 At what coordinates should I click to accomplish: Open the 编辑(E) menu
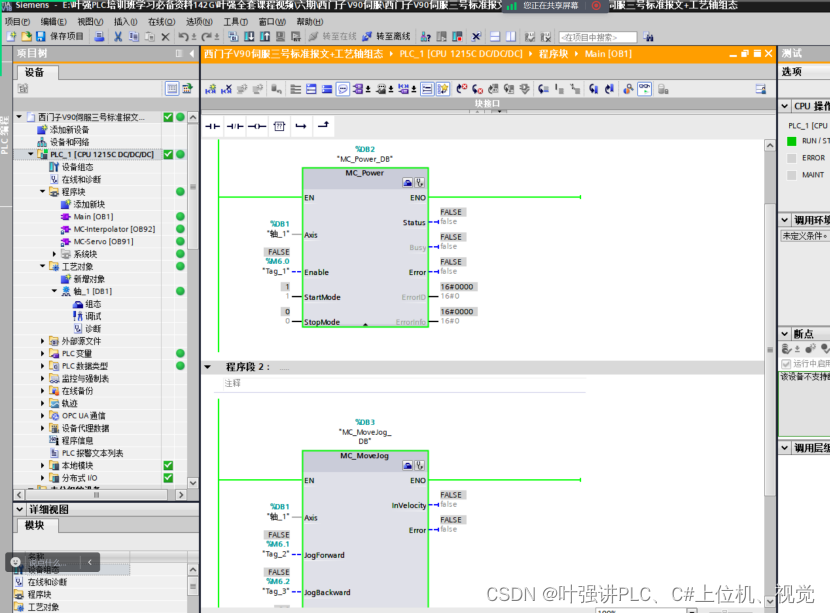[53, 22]
